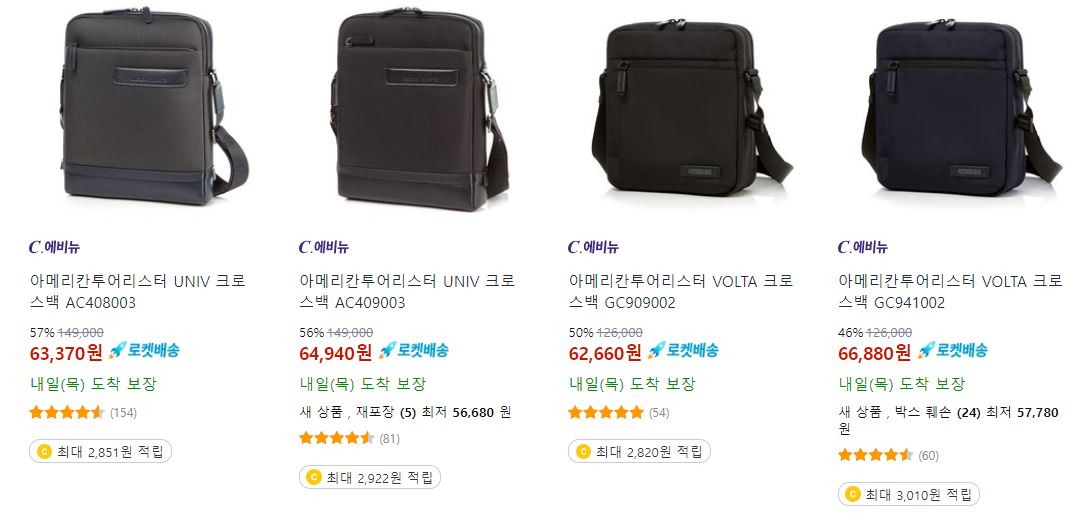Open the 새 상품, 재포장 (5) 최저 56,680원 offer
Image resolution: width=1082 pixels, height=521 pixels.
click(x=405, y=413)
